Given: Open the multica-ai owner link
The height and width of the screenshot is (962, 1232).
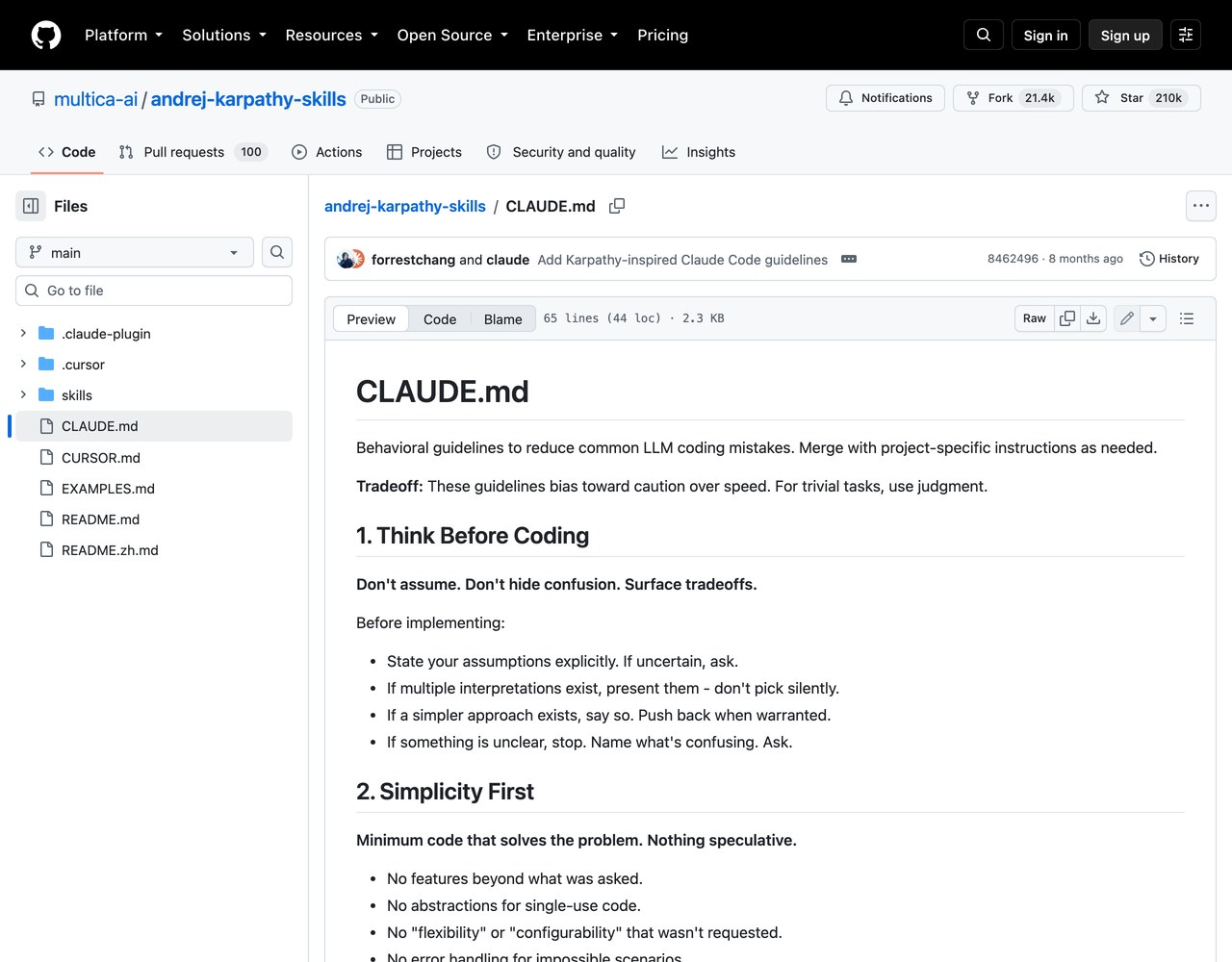Looking at the screenshot, I should (96, 99).
